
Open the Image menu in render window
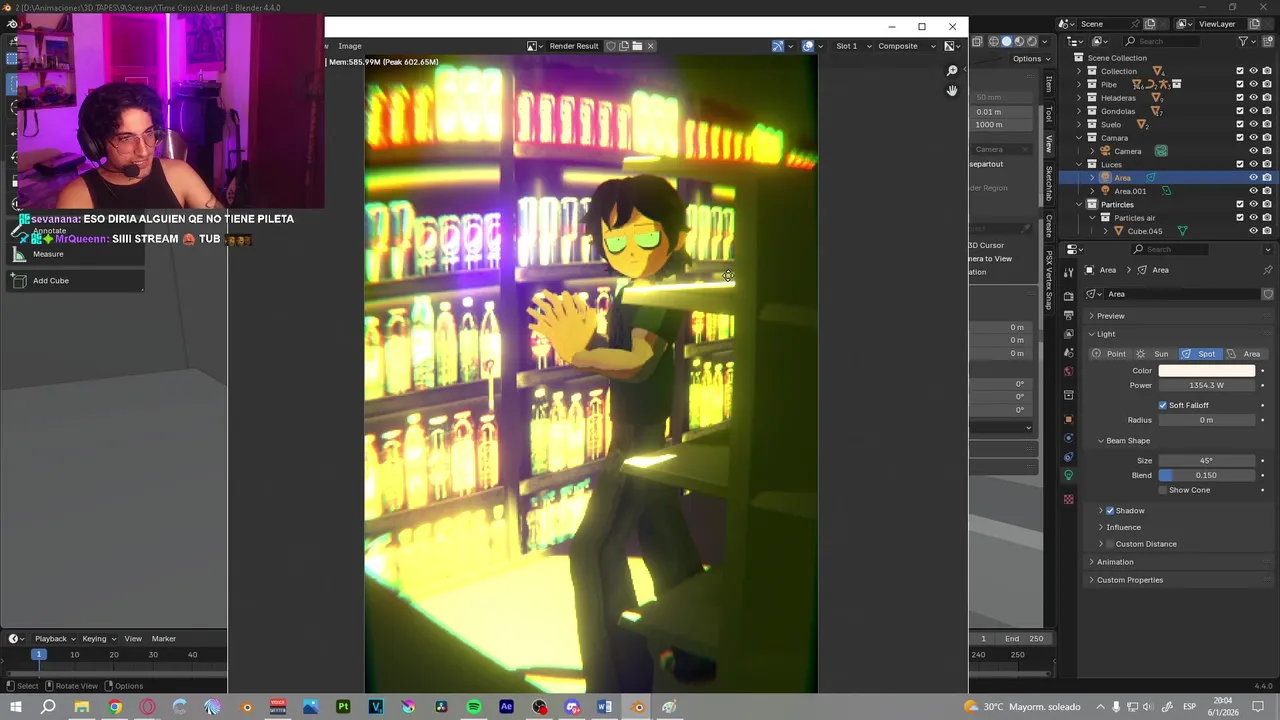(x=350, y=46)
